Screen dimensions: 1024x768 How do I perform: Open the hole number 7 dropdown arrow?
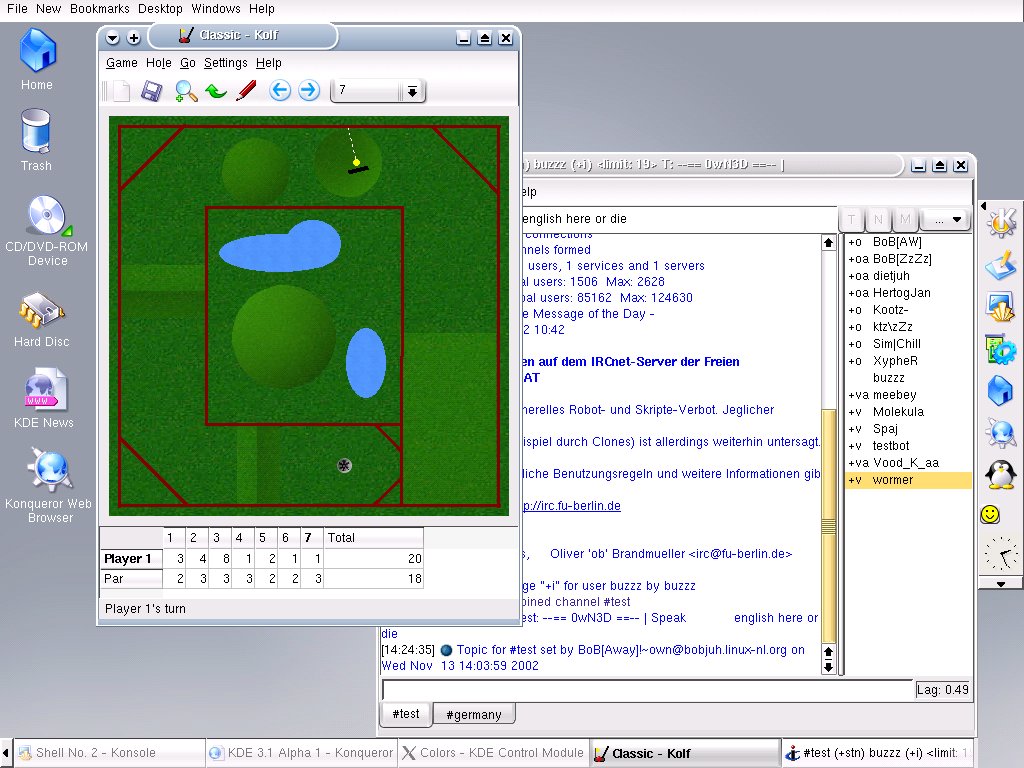412,91
